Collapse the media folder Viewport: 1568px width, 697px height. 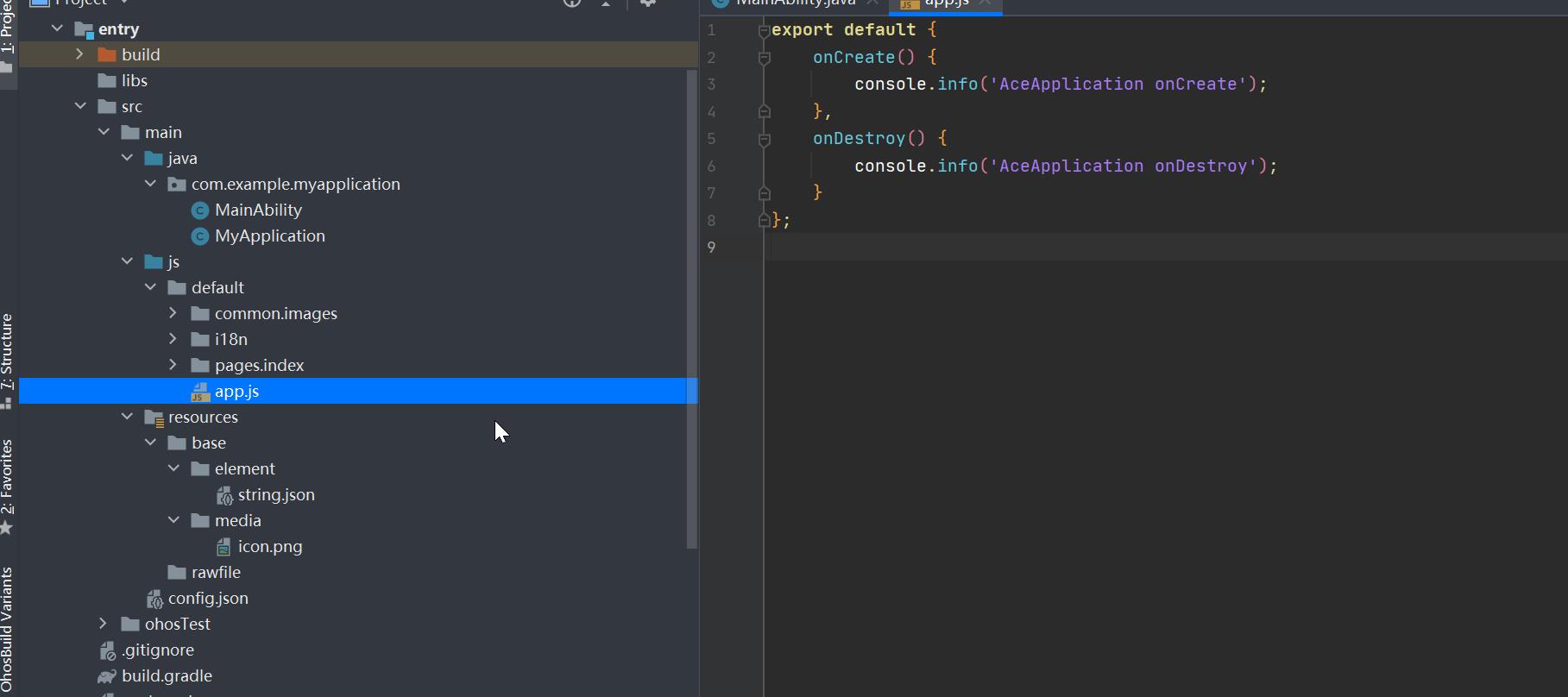click(x=173, y=520)
